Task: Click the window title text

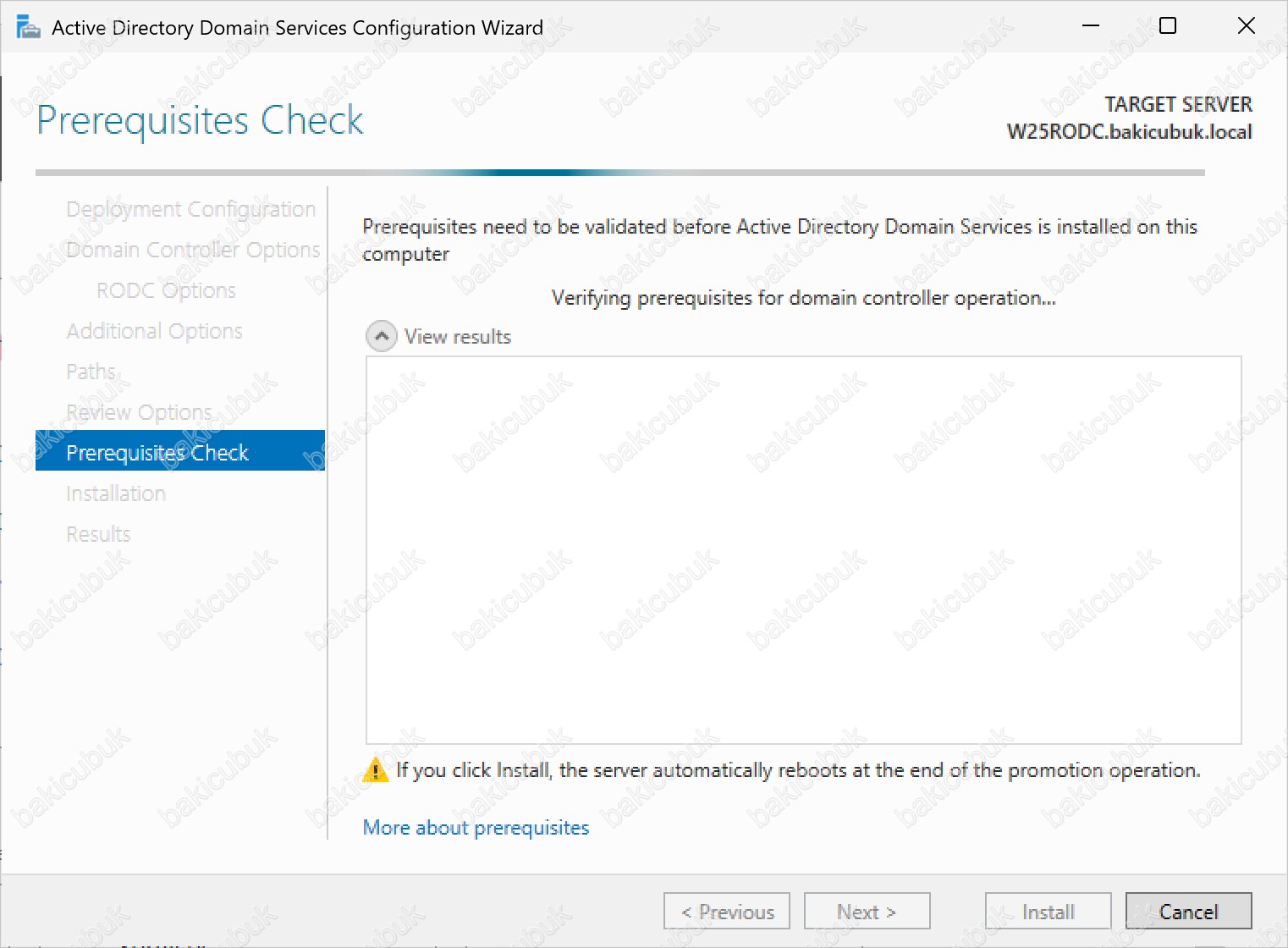Action: coord(297,28)
